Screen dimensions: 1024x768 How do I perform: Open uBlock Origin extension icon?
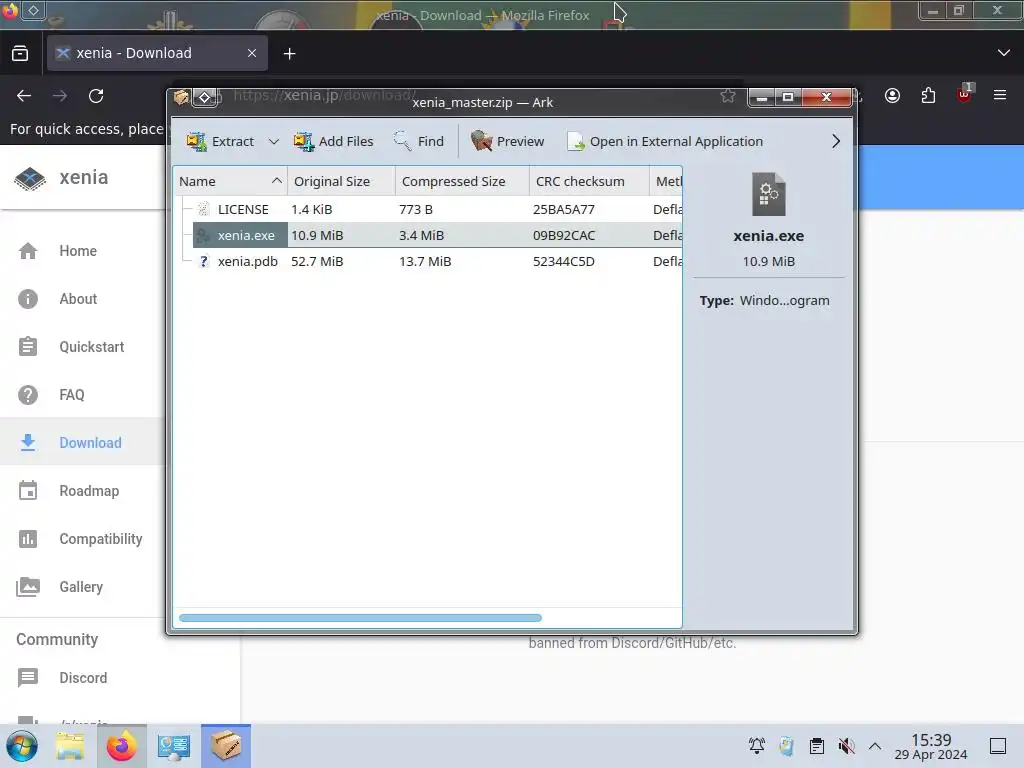pos(965,95)
